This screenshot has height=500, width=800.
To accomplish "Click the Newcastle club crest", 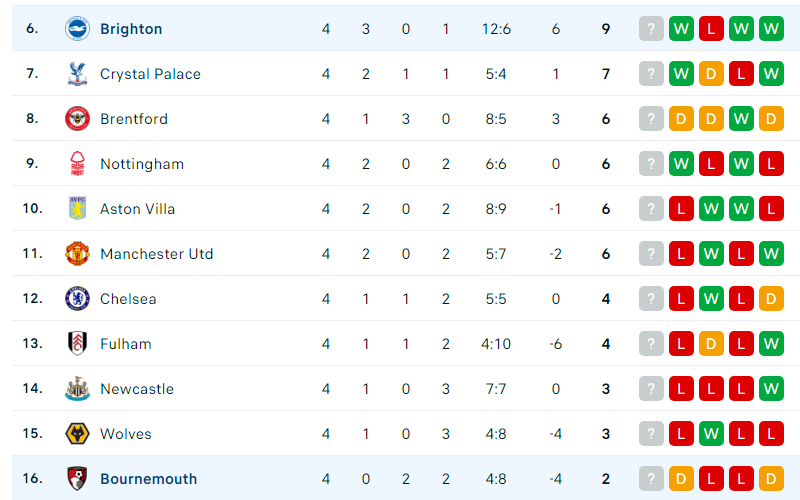I will coord(78,389).
